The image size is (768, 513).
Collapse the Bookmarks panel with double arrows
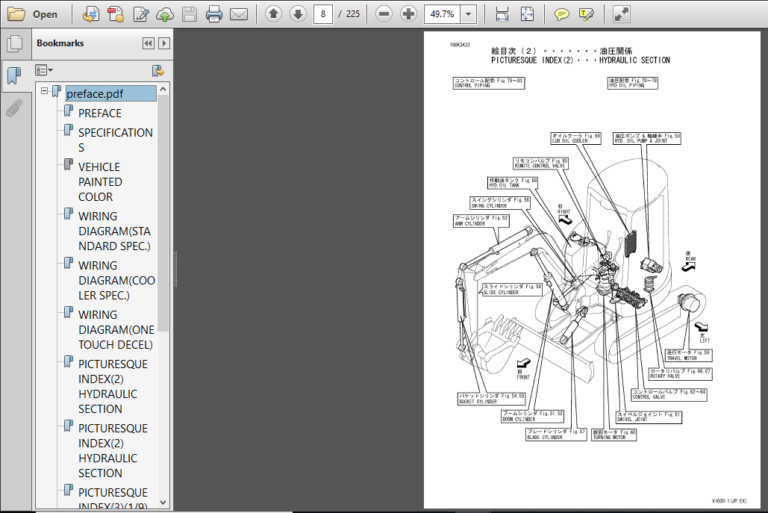click(x=148, y=44)
